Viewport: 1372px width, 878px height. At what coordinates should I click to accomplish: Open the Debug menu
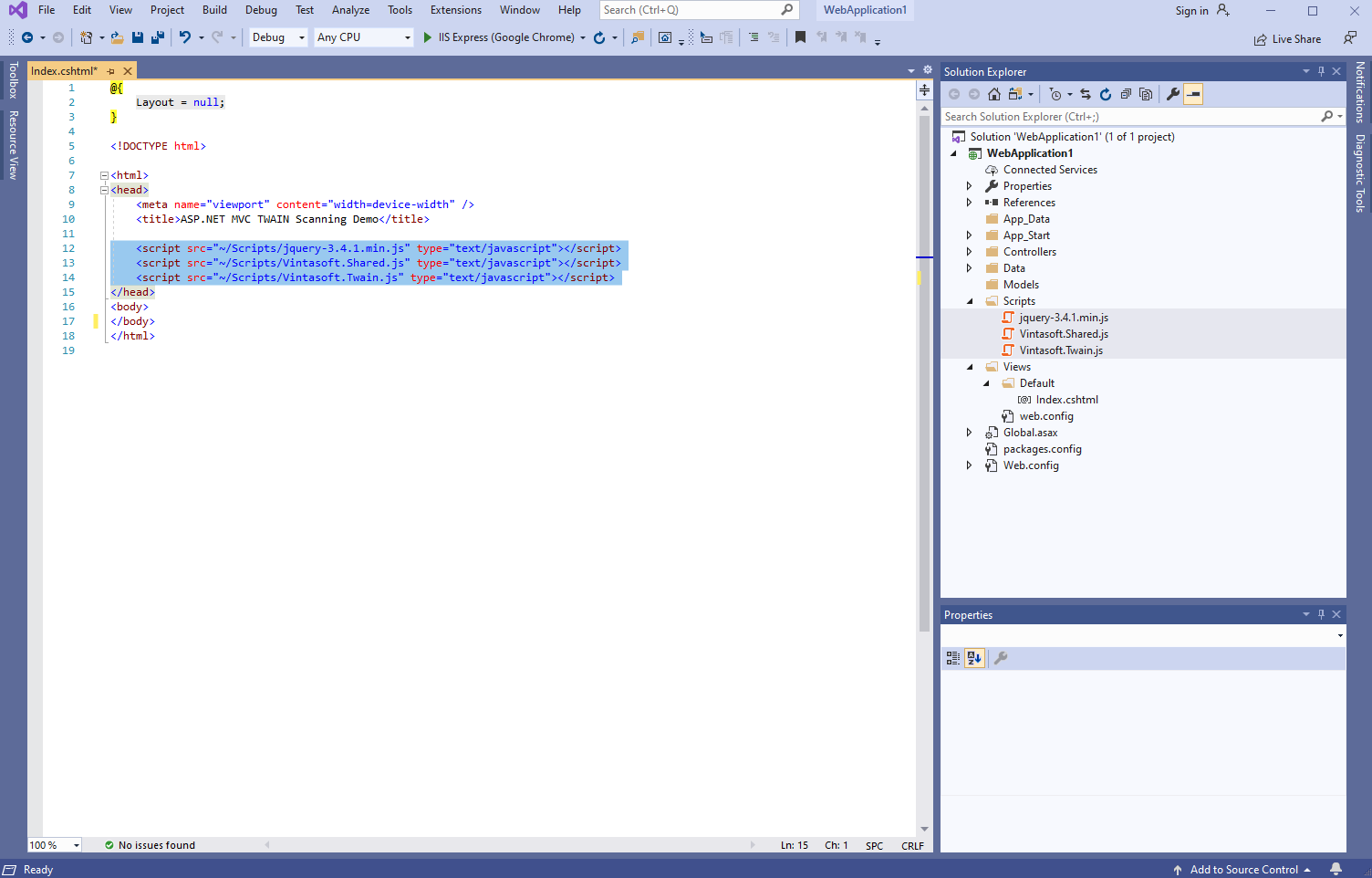point(261,10)
